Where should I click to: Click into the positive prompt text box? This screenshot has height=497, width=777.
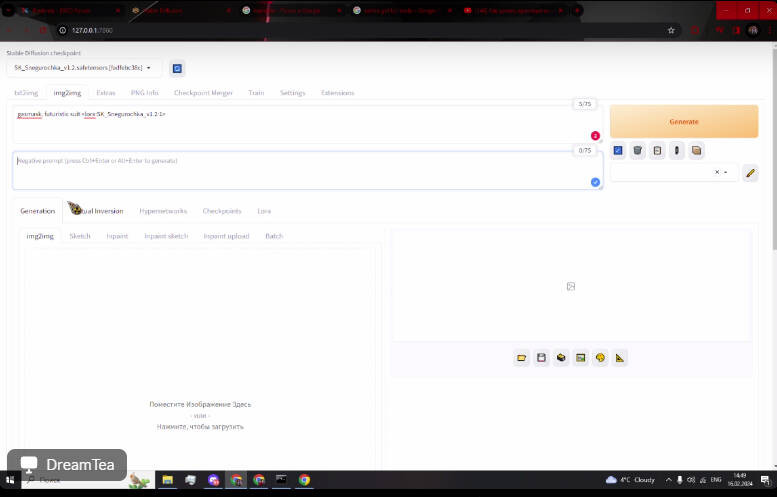(x=307, y=124)
